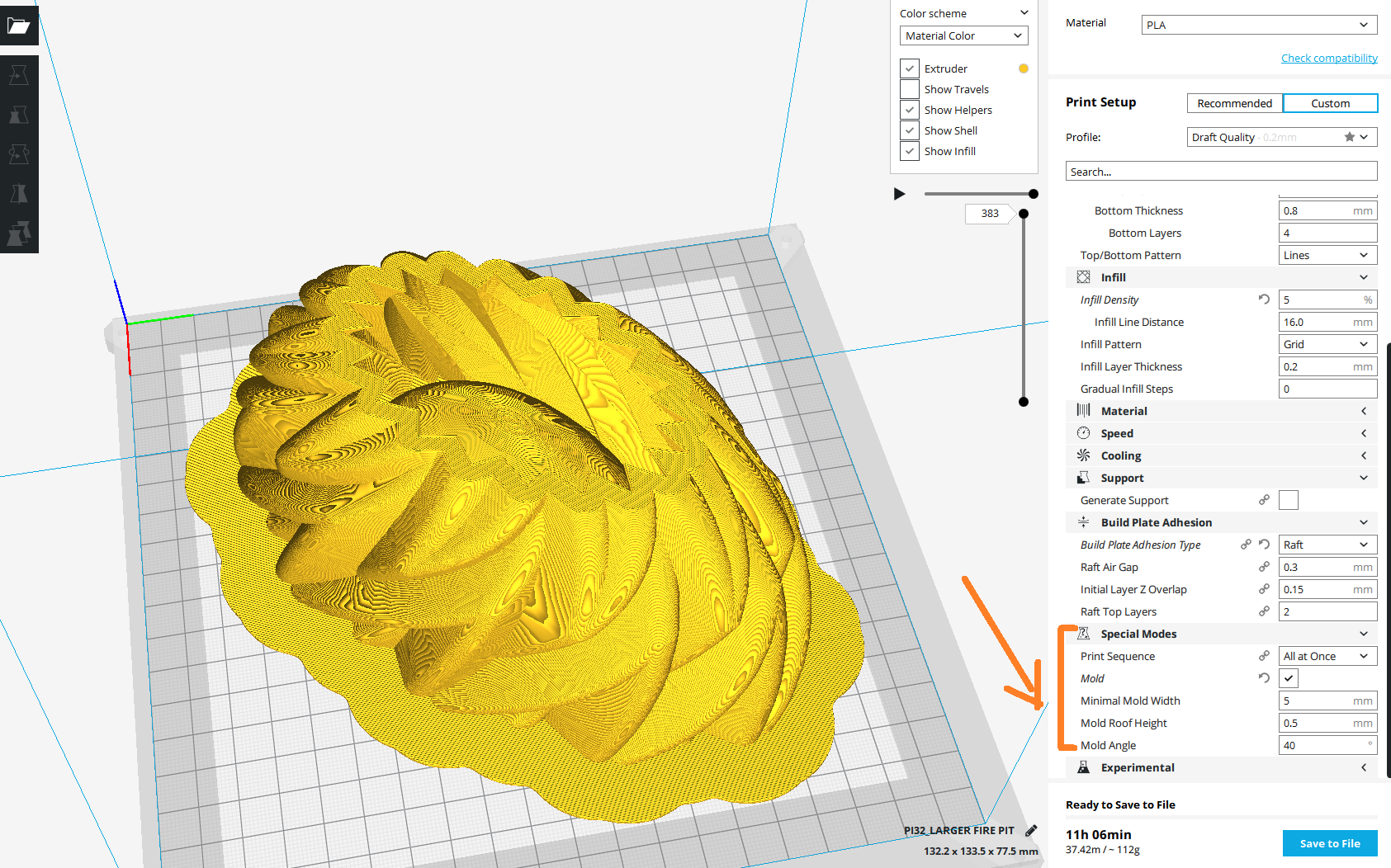This screenshot has height=868, width=1391.
Task: Enable the Generate Support checkbox
Action: pyautogui.click(x=1288, y=500)
